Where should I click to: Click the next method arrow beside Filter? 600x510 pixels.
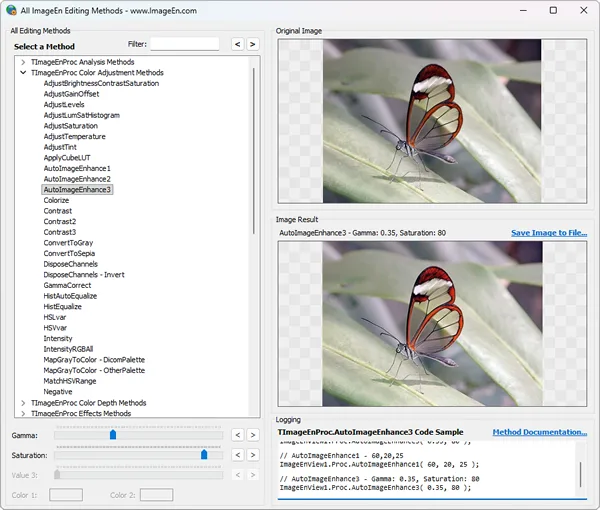[255, 44]
